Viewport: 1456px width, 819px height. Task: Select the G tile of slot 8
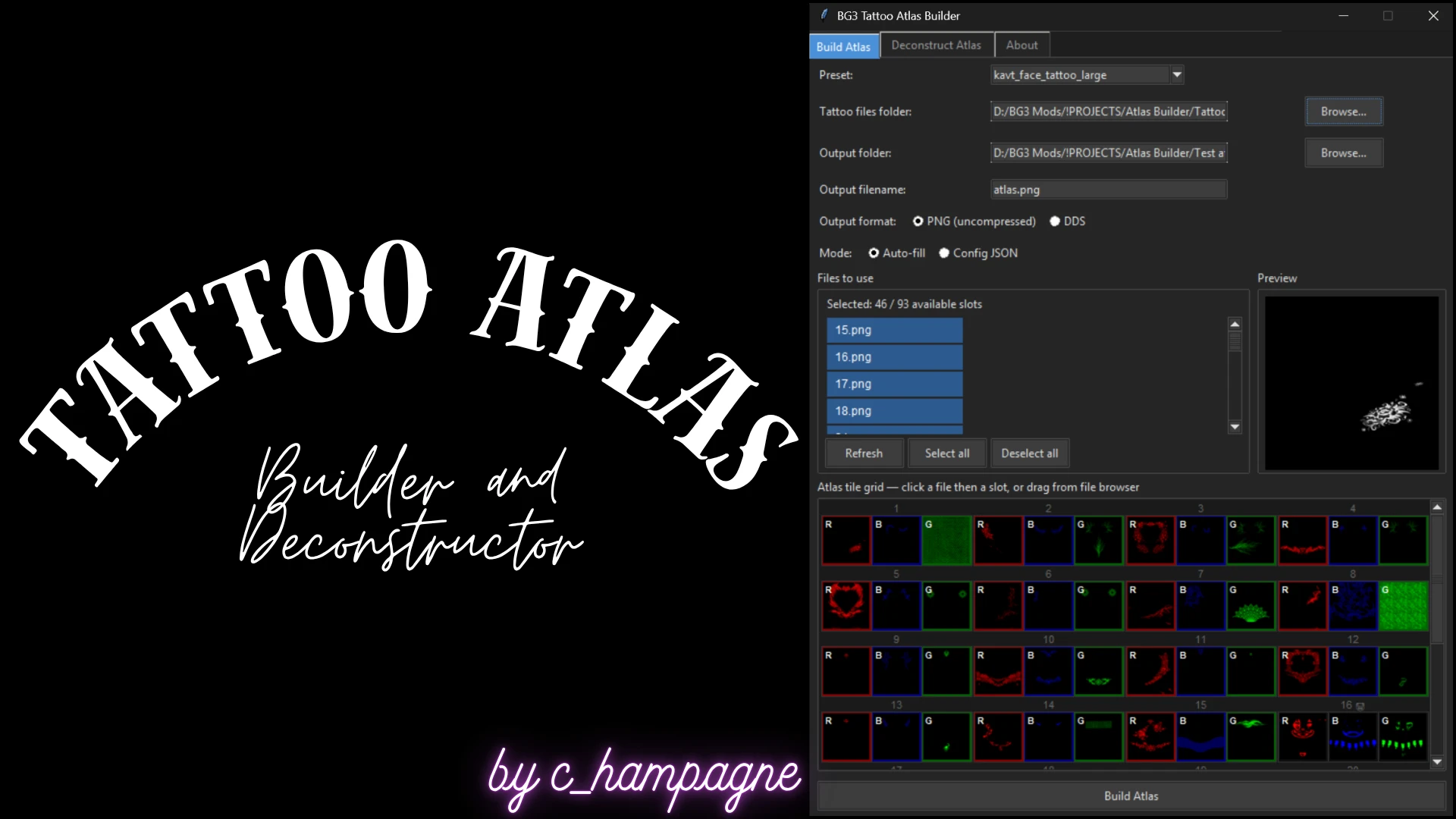tap(1403, 606)
